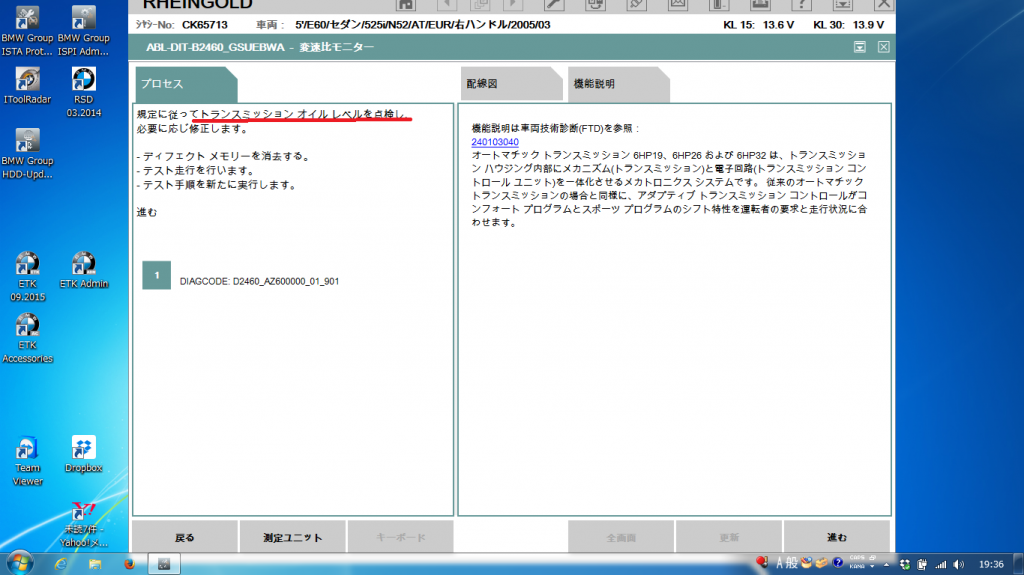The height and width of the screenshot is (575, 1024).
Task: Toggle the KANA indicator on language bar
Action: point(857,567)
